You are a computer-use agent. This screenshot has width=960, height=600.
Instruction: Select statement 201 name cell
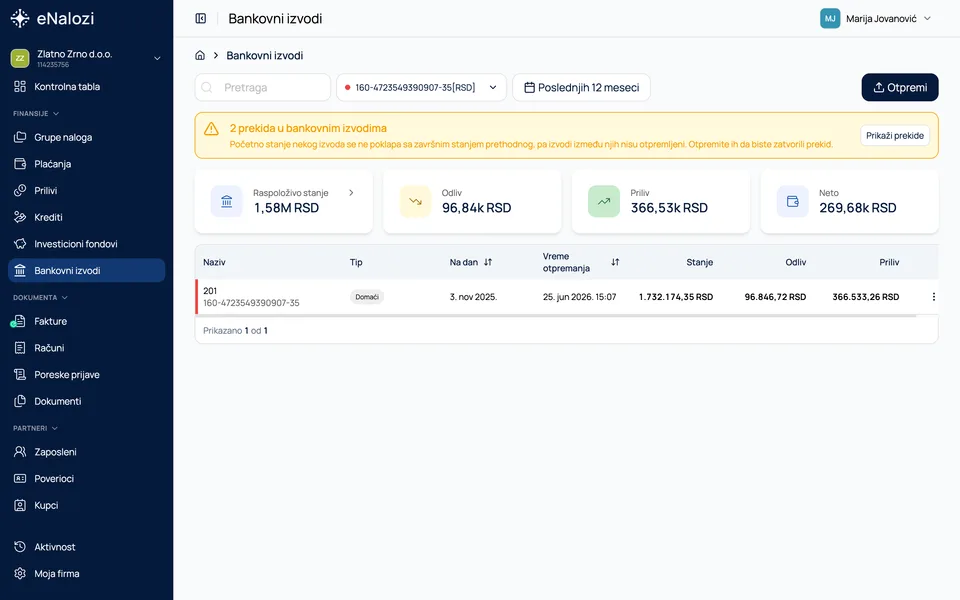click(251, 297)
